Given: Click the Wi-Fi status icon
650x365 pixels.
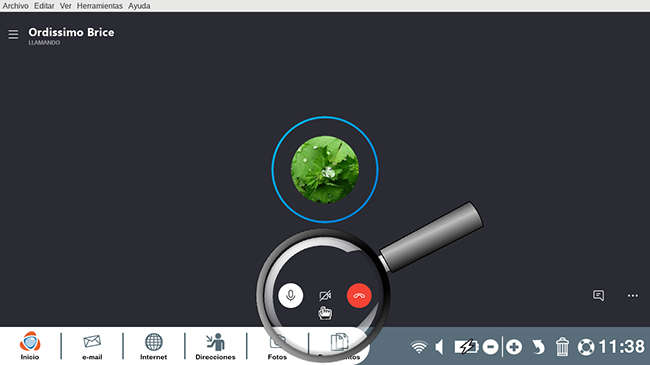Looking at the screenshot, I should [x=419, y=347].
